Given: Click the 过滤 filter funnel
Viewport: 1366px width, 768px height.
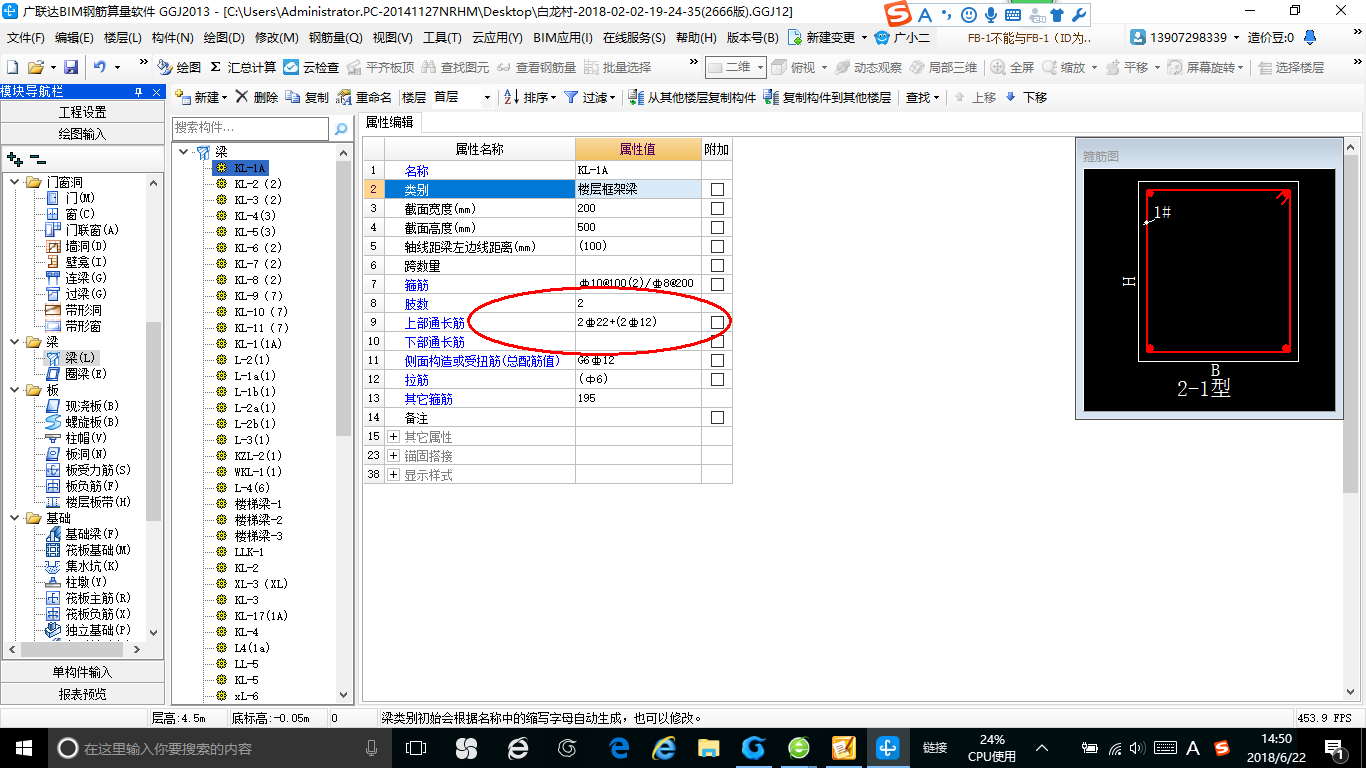Looking at the screenshot, I should 590,97.
